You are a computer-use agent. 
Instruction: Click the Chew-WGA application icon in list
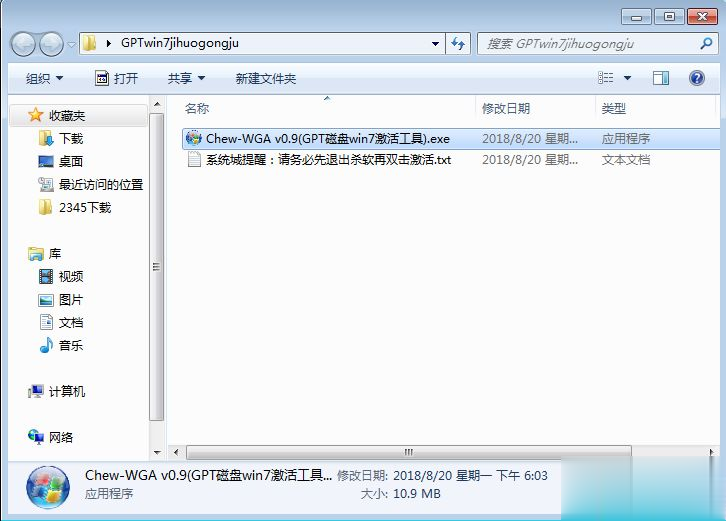[194, 138]
